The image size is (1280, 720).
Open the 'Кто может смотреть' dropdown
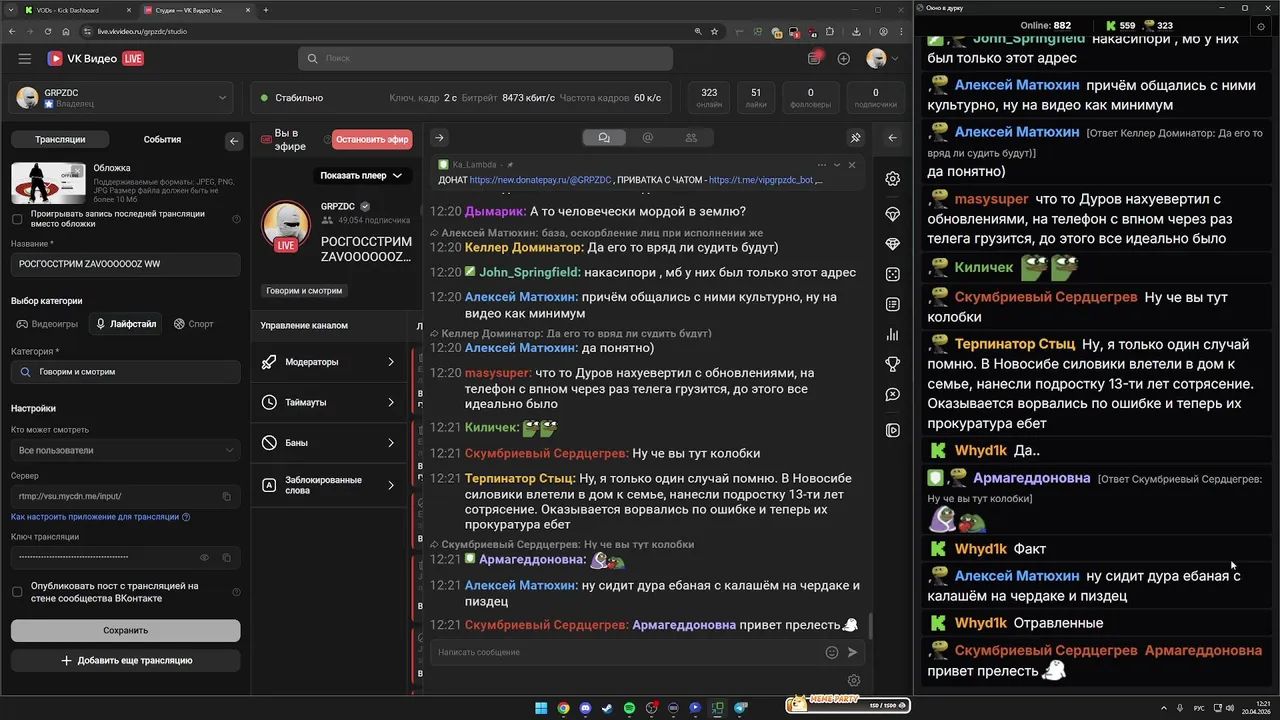[x=125, y=450]
